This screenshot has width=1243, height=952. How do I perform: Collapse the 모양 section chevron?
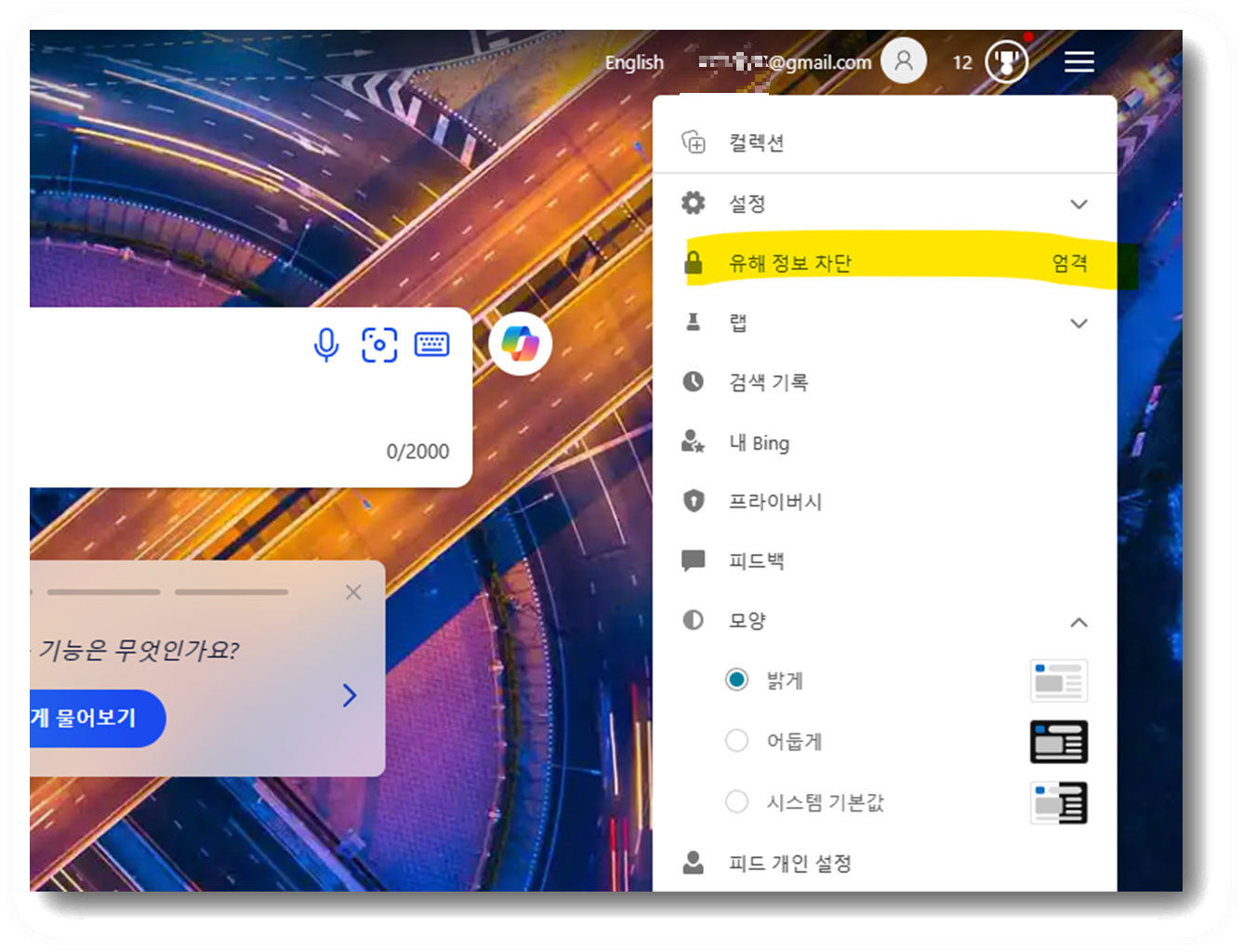click(1078, 622)
